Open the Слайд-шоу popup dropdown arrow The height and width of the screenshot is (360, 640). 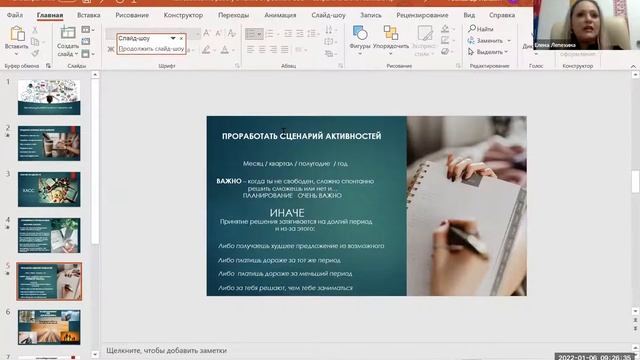(x=173, y=38)
